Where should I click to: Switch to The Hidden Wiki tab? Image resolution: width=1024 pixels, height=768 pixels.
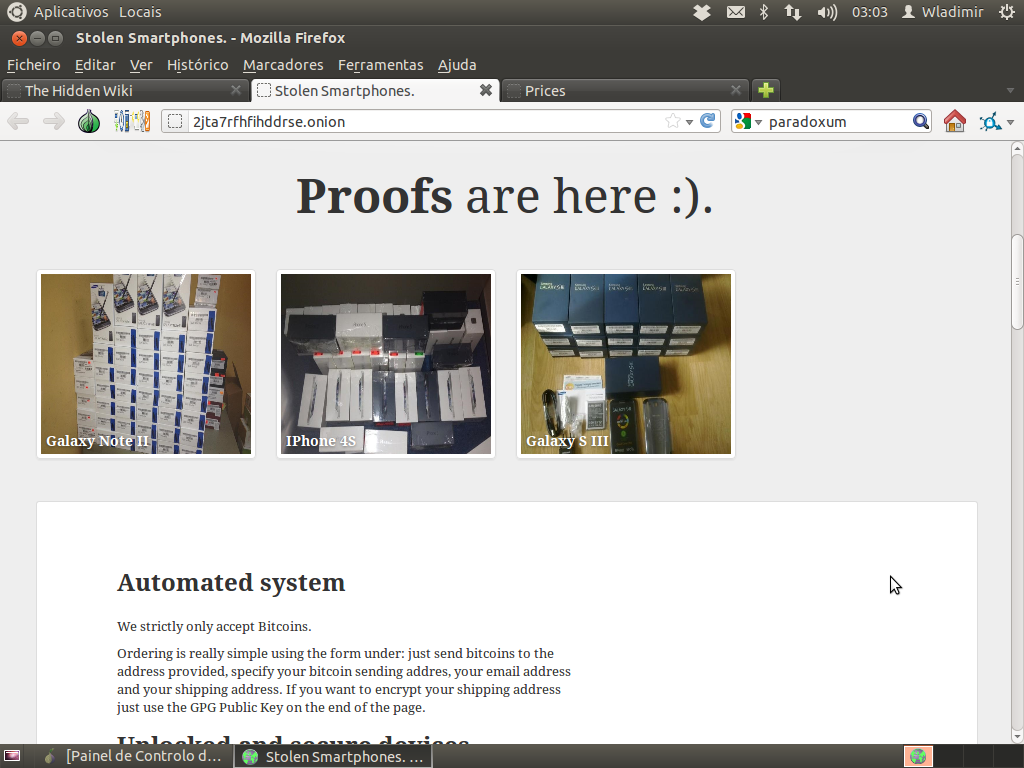(x=125, y=91)
